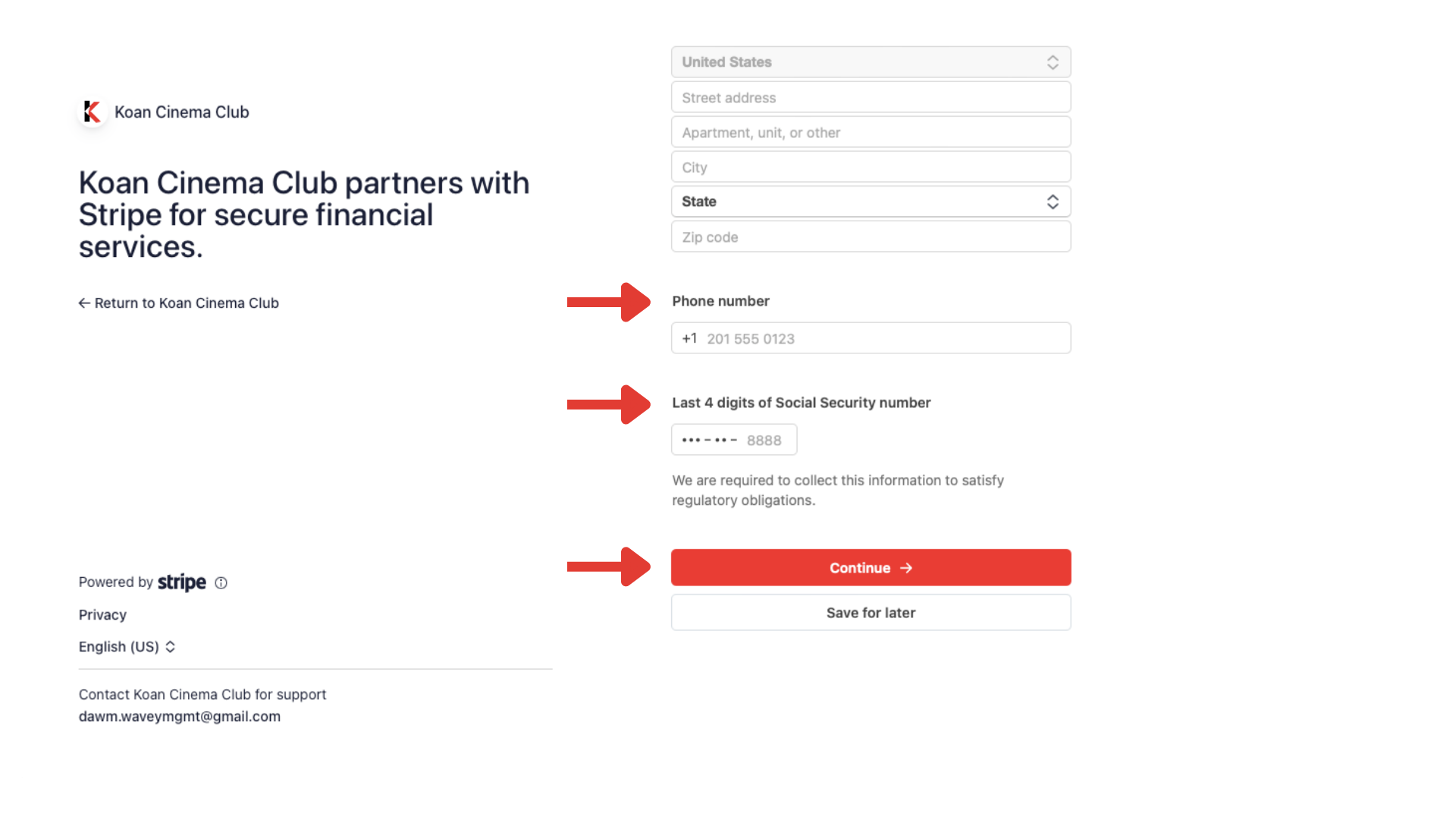
Task: Click the back arrow before Return link
Action: 84,303
